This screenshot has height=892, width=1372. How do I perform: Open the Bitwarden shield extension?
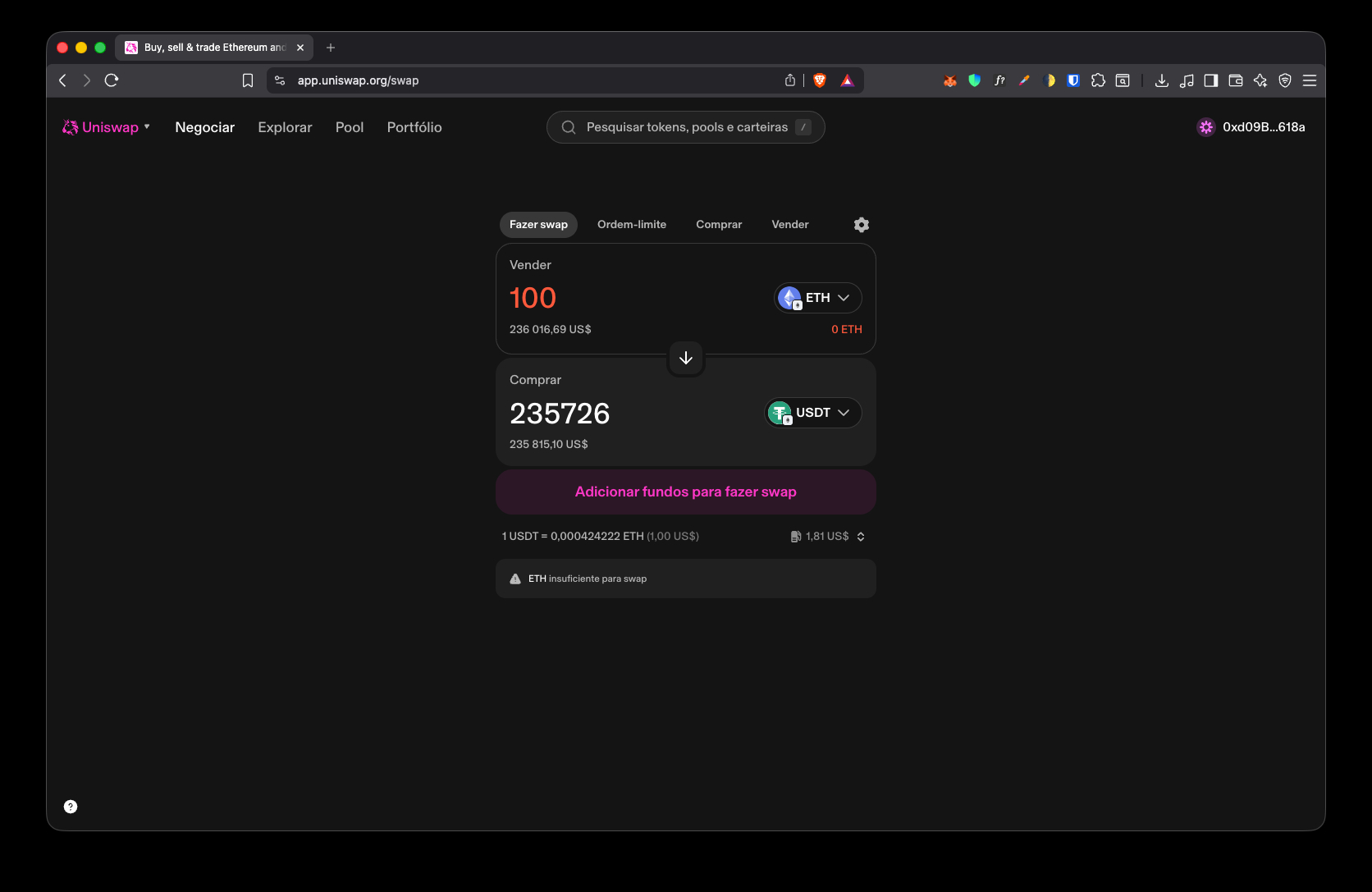[1073, 80]
